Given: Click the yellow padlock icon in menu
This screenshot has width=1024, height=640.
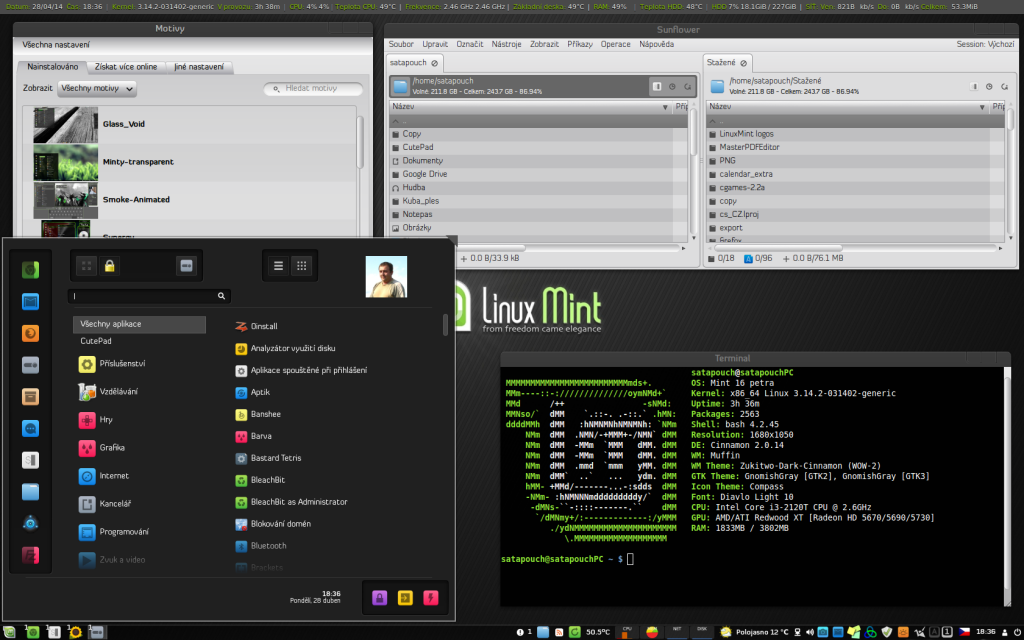Looking at the screenshot, I should (x=110, y=266).
